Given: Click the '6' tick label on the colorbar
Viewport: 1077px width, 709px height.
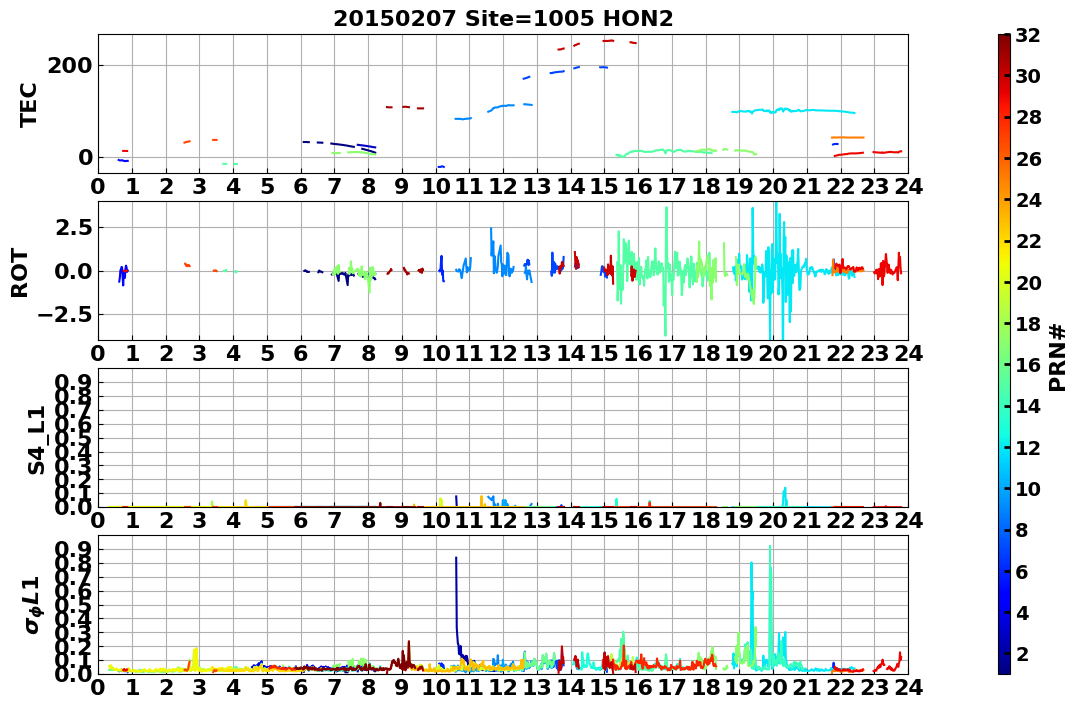Looking at the screenshot, I should pyautogui.click(x=1022, y=571).
